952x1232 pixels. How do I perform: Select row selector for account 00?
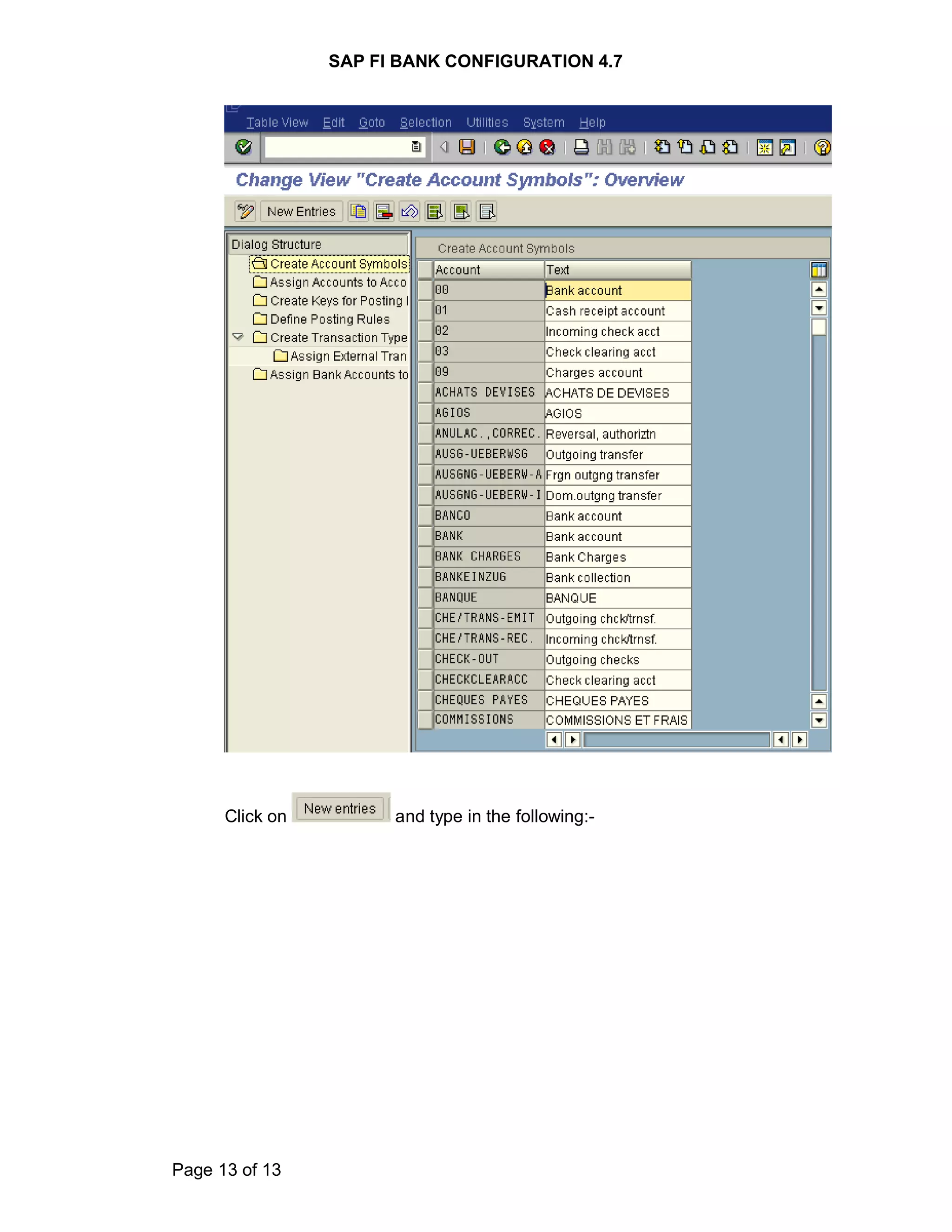pos(425,291)
